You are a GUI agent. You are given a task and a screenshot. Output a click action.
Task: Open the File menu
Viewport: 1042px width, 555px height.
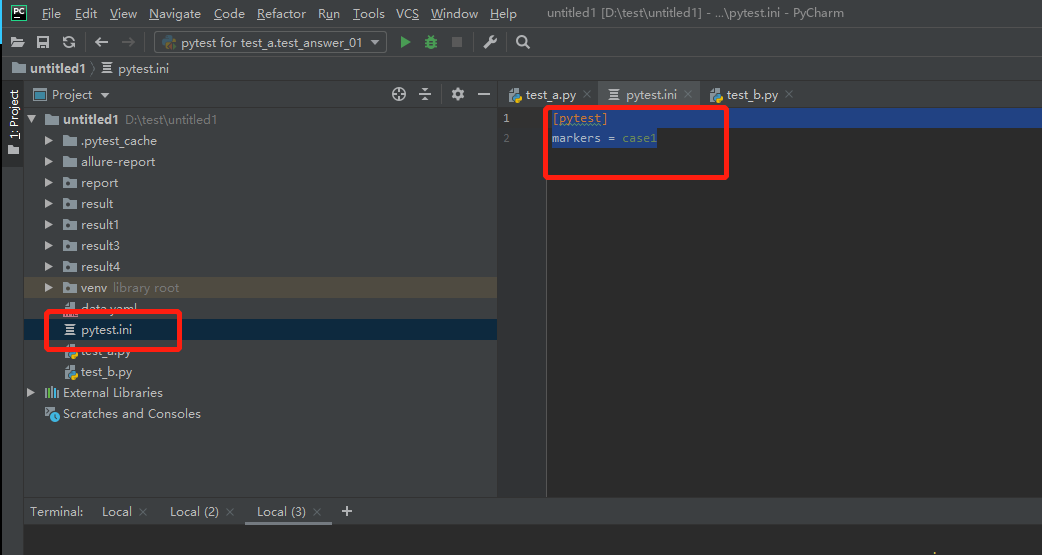point(51,13)
